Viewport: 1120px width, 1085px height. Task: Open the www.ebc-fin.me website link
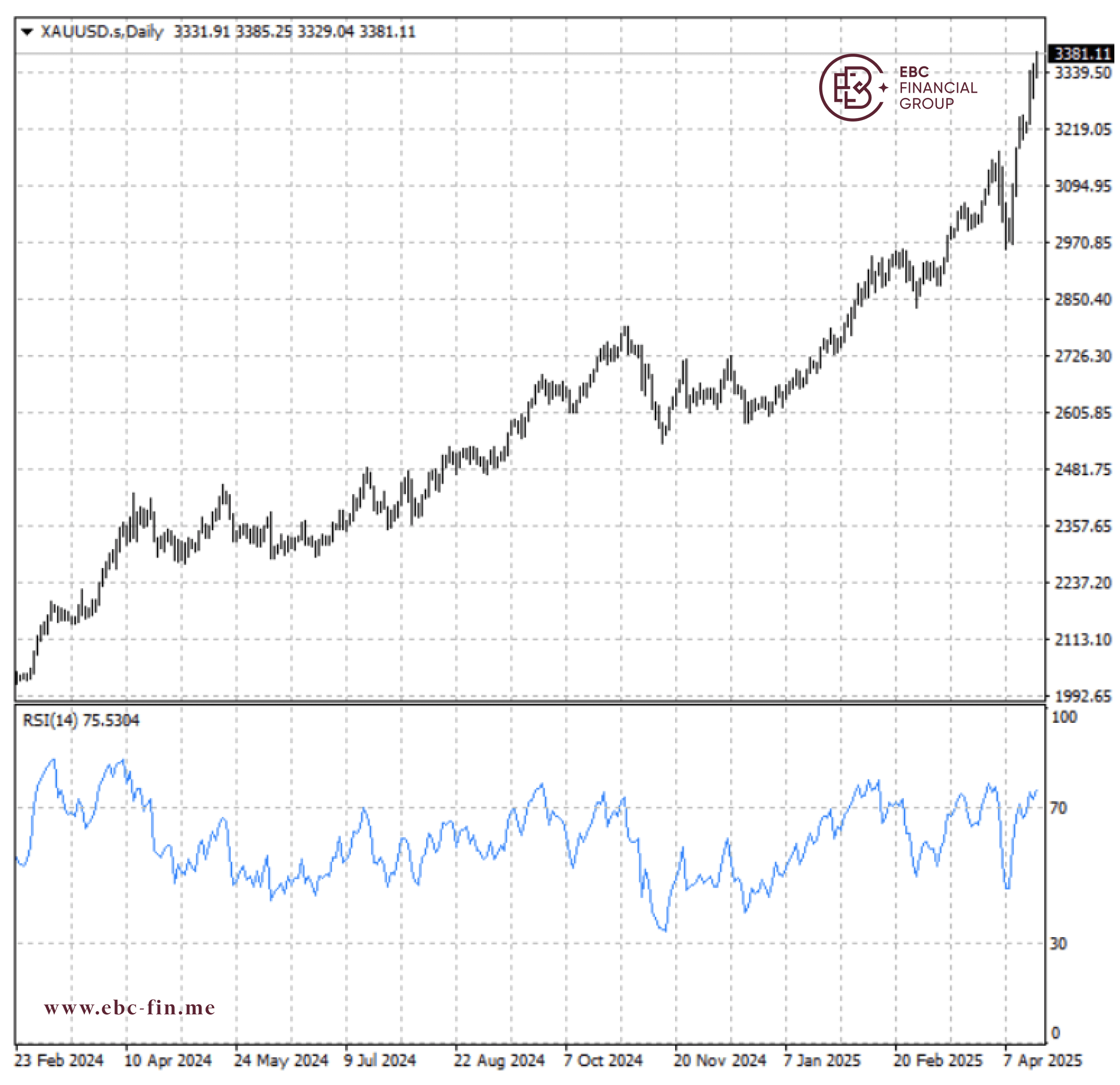coord(130,1008)
